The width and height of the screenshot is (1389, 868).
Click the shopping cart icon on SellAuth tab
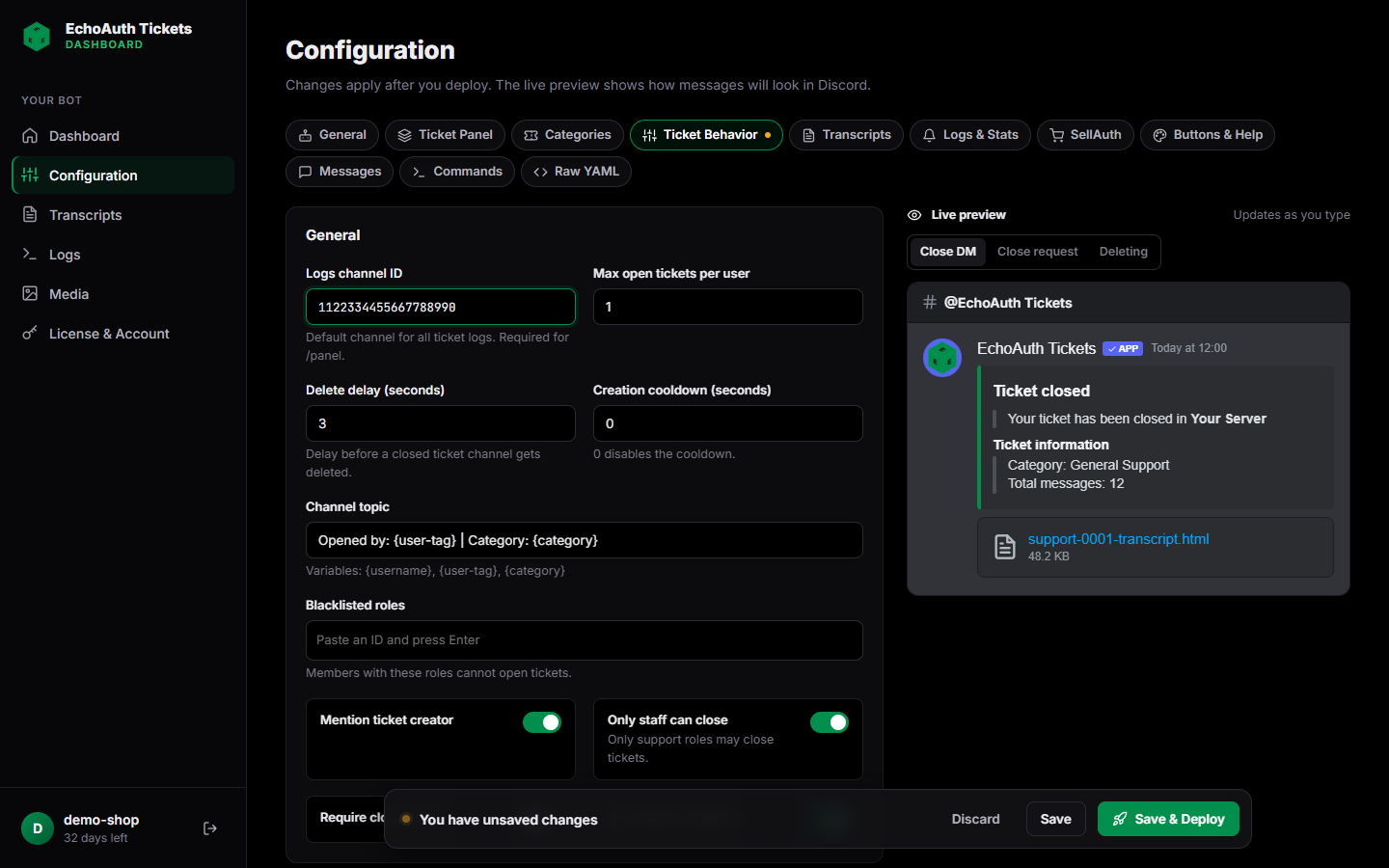point(1056,135)
